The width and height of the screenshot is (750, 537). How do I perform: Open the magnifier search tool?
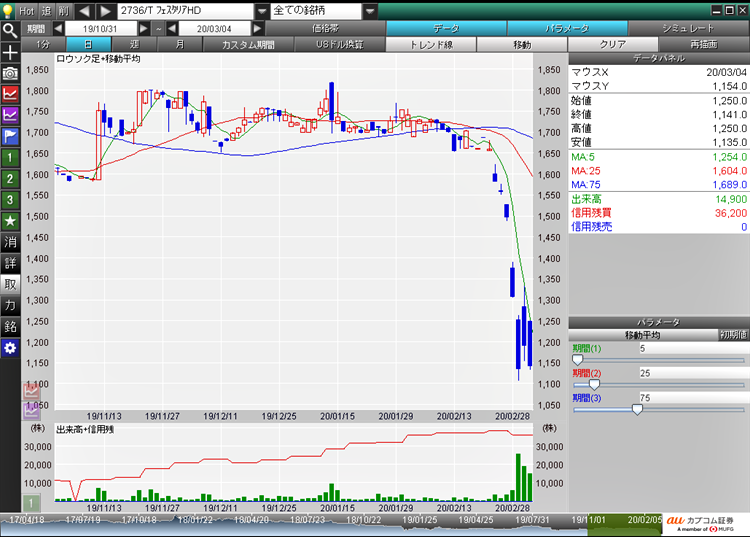[10, 29]
